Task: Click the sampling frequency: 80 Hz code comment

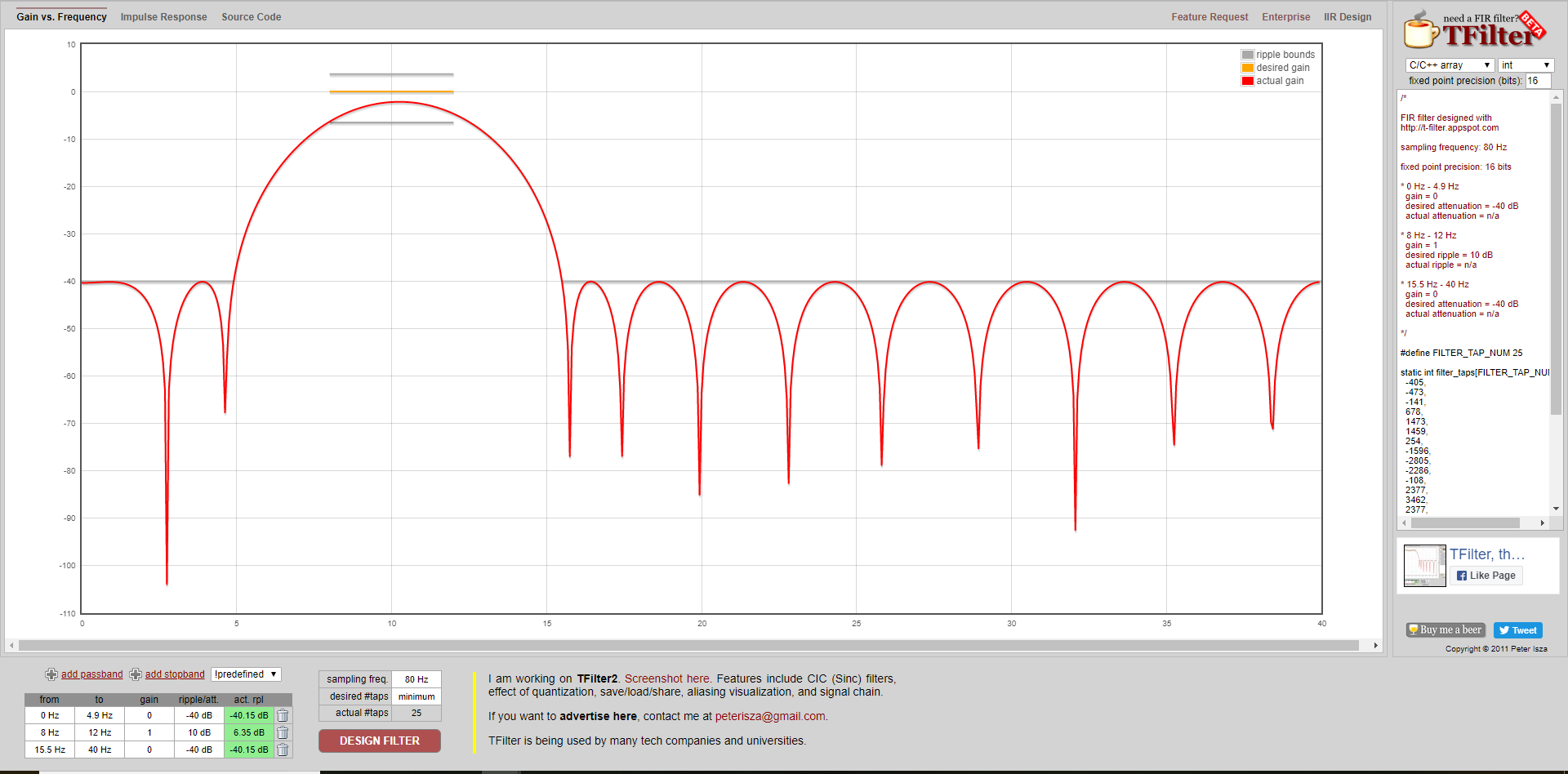Action: pyautogui.click(x=1454, y=147)
